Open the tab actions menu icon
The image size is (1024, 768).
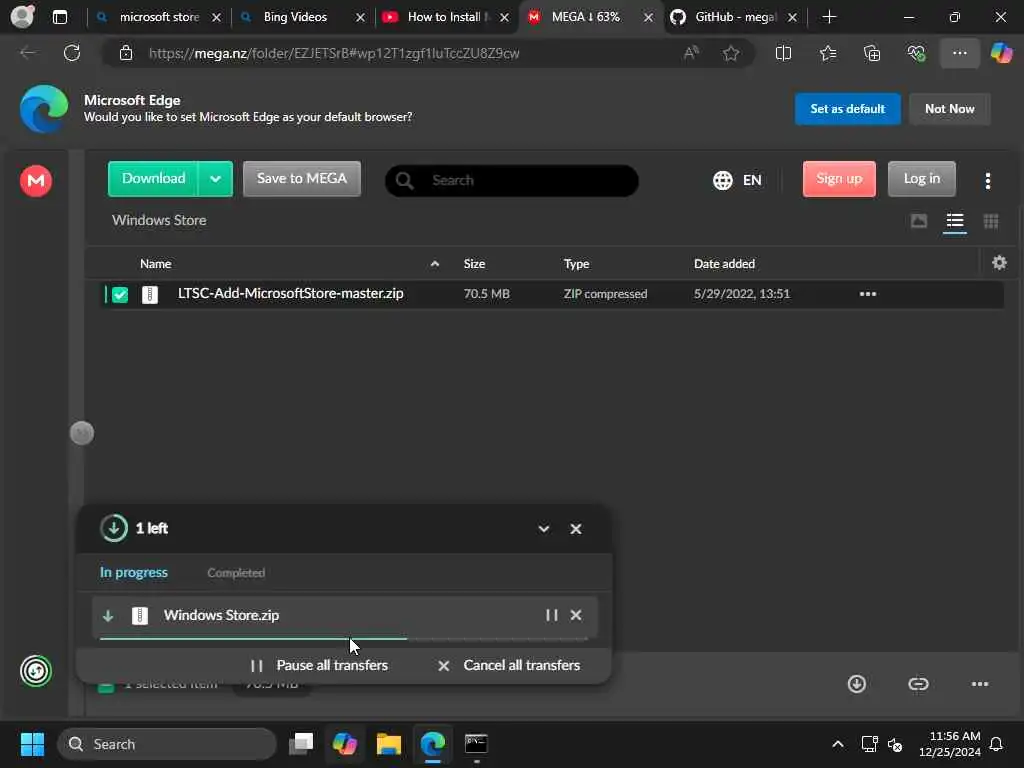coord(59,17)
